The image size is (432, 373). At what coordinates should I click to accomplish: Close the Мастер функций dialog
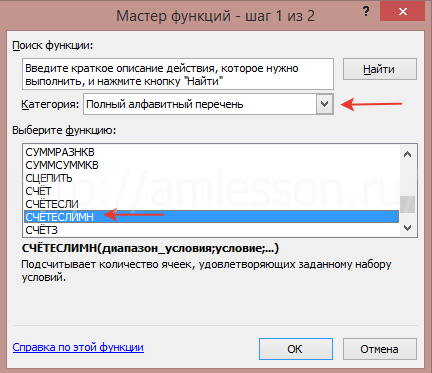[403, 12]
